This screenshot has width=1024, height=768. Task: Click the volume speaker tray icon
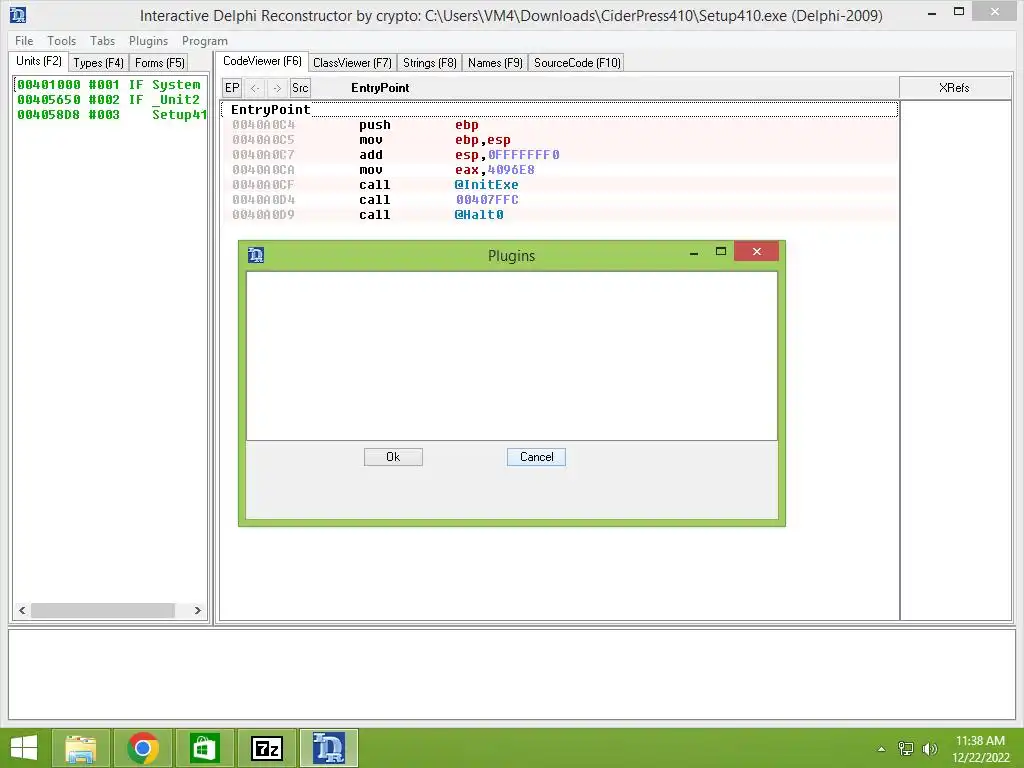(930, 749)
